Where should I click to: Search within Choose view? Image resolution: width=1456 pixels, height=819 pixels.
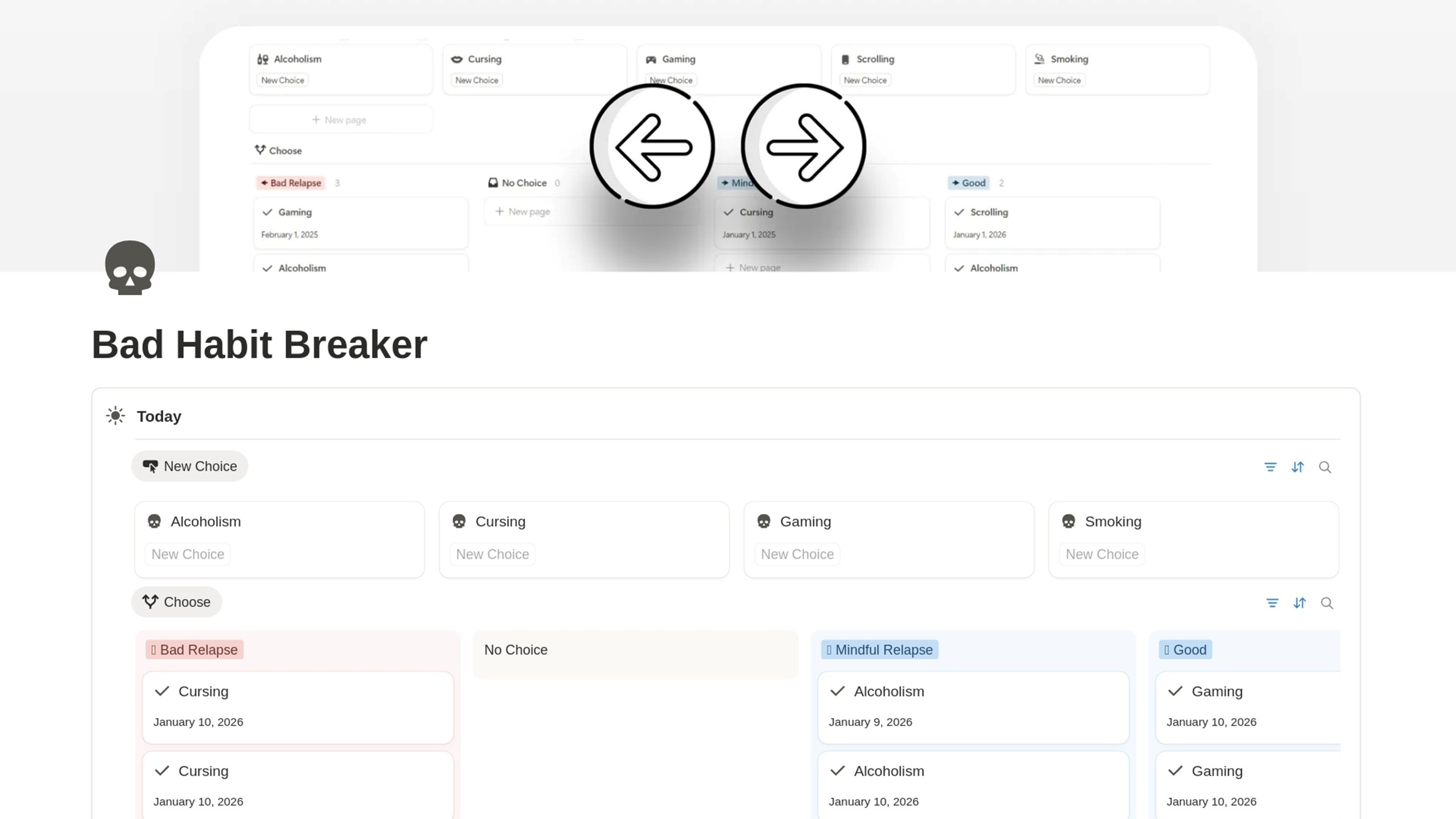click(x=1327, y=603)
